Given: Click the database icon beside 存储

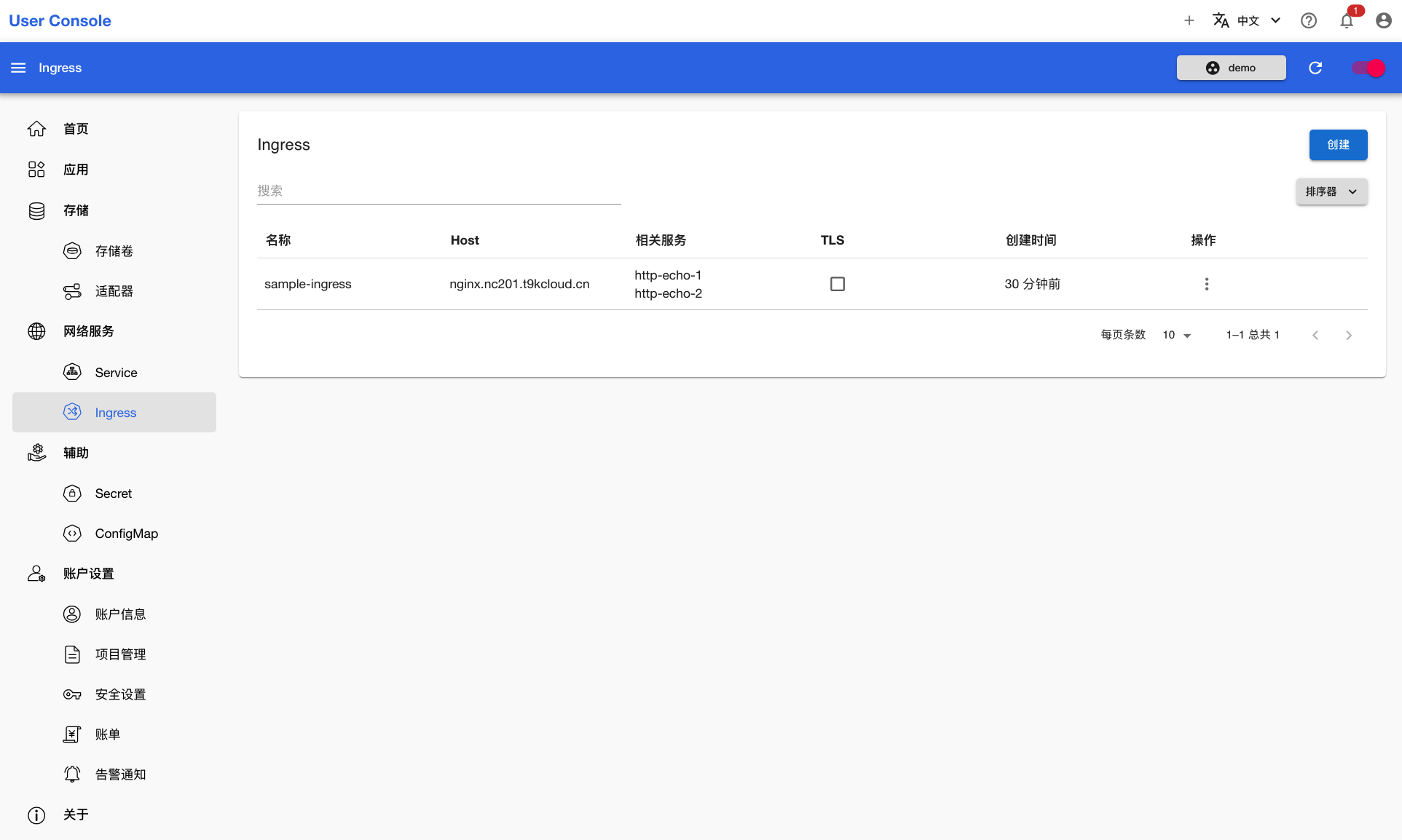Looking at the screenshot, I should 36,210.
